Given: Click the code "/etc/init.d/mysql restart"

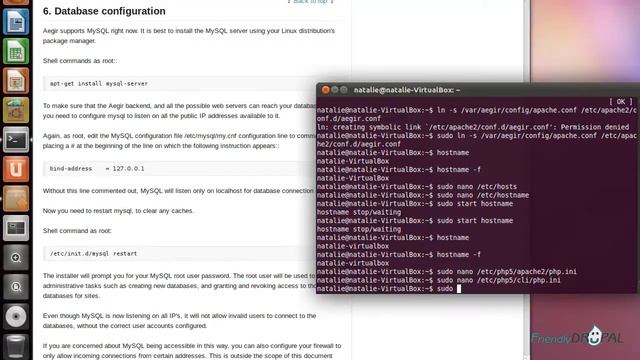Looking at the screenshot, I should pos(93,253).
